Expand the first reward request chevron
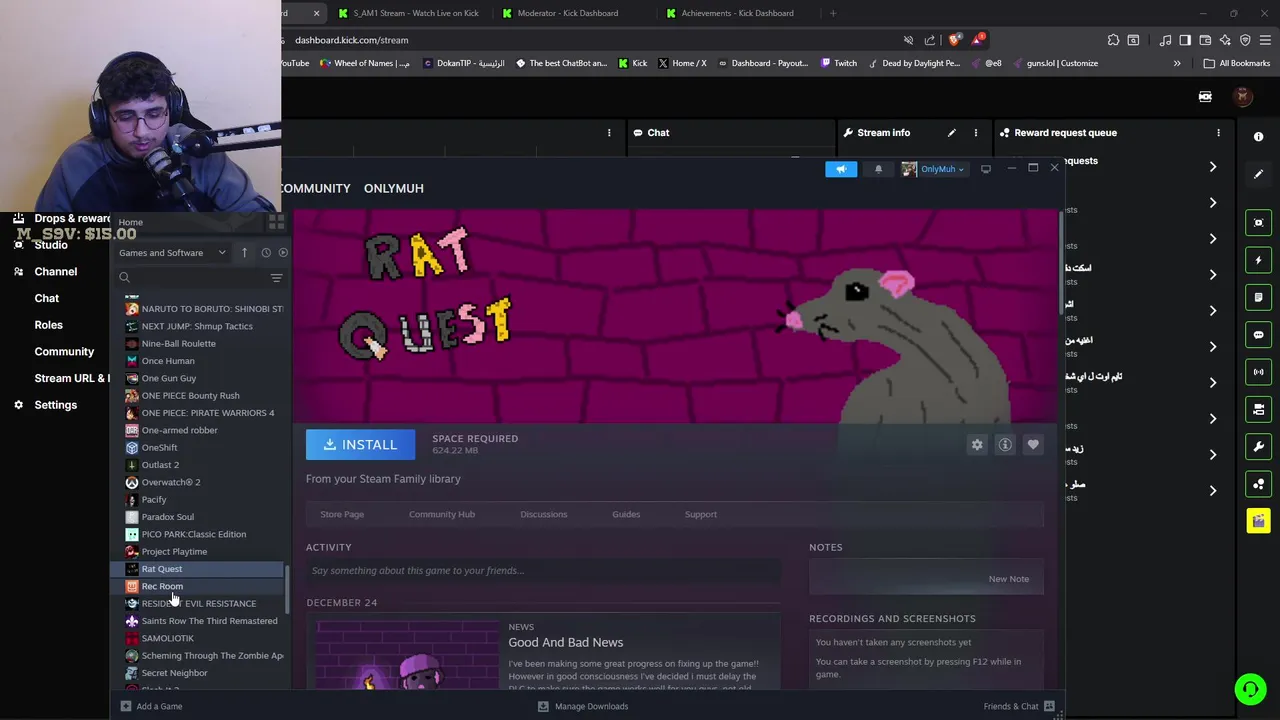This screenshot has width=1280, height=720. tap(1212, 167)
